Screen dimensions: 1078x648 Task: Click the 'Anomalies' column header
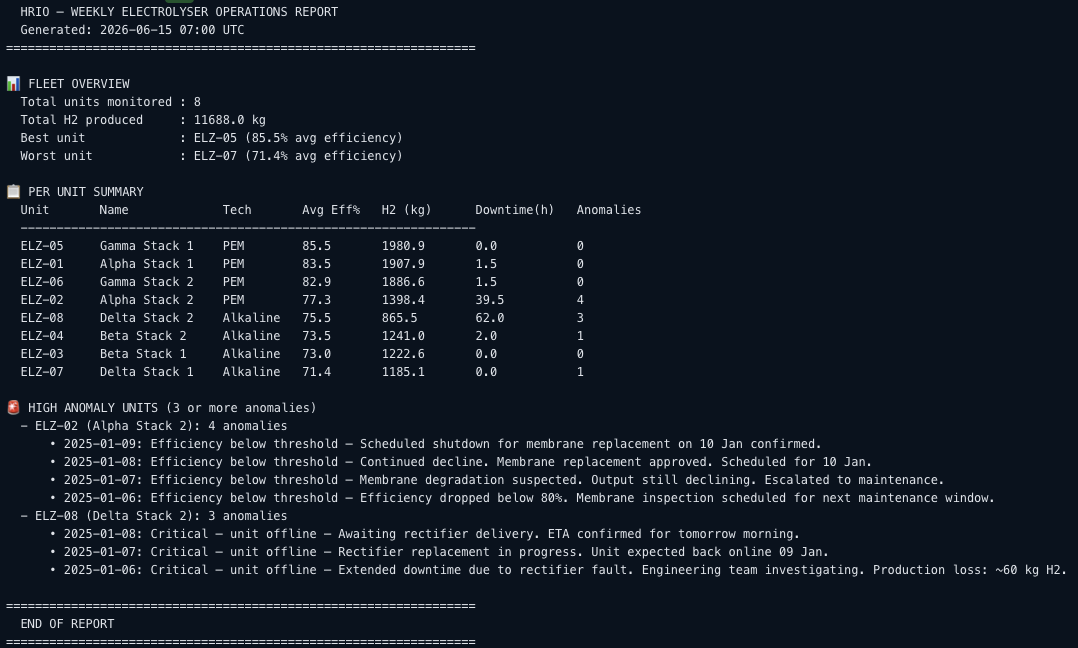point(608,210)
